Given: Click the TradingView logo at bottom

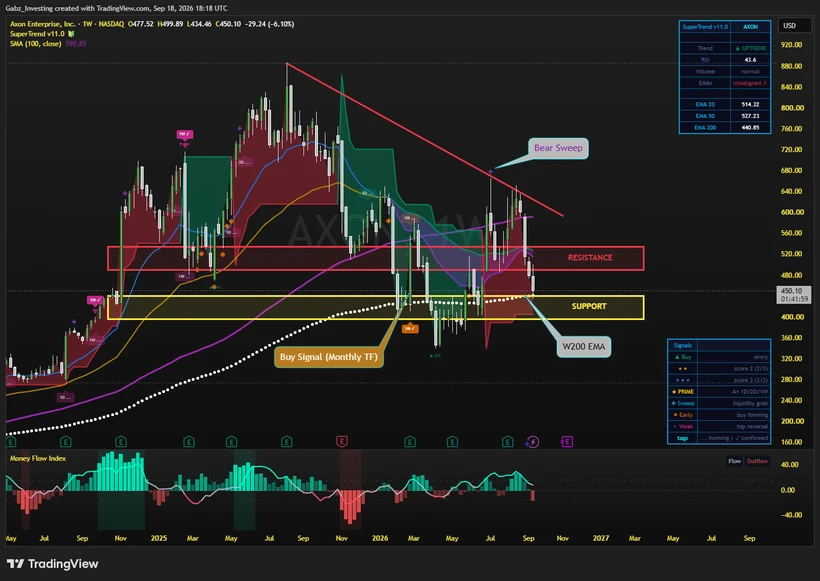Looking at the screenshot, I should click(52, 564).
